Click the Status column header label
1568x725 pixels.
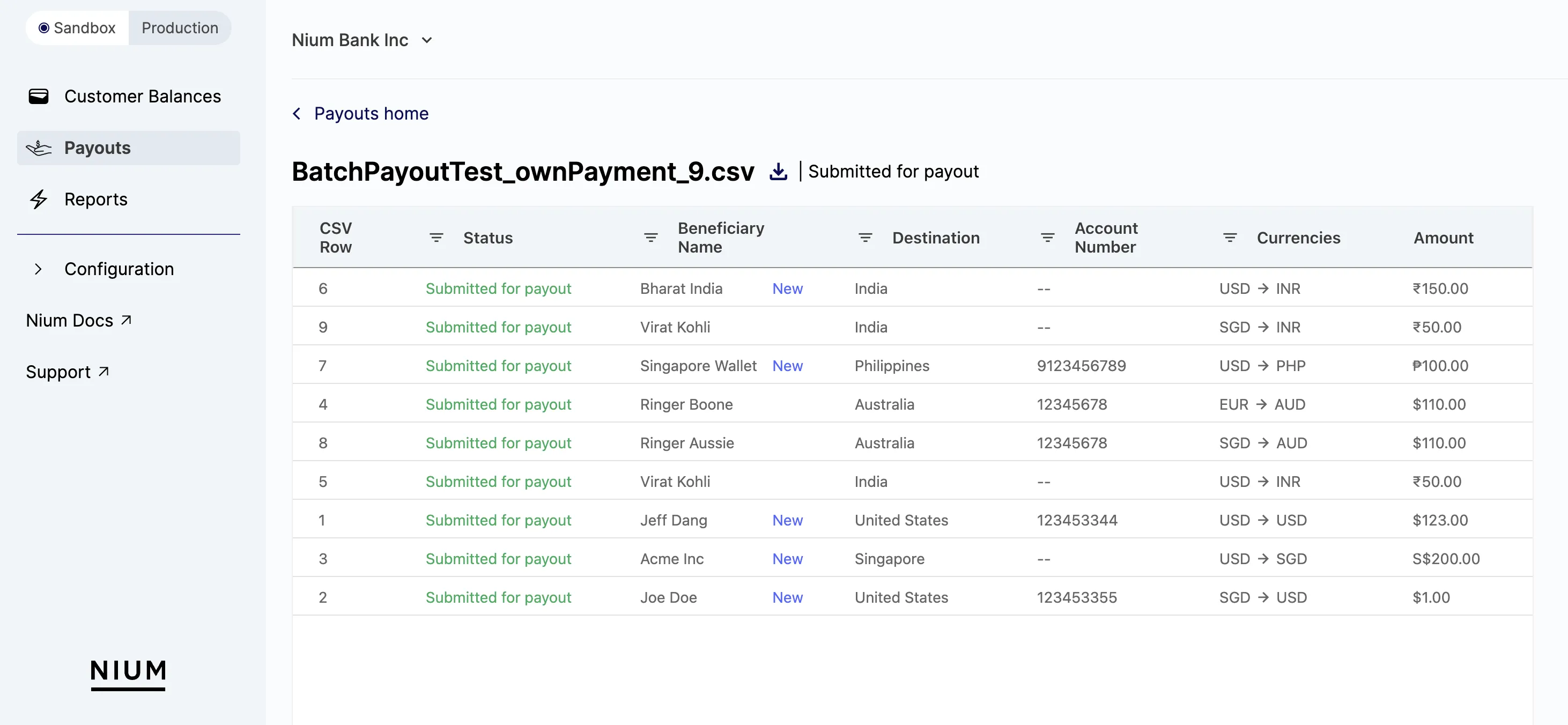(488, 238)
